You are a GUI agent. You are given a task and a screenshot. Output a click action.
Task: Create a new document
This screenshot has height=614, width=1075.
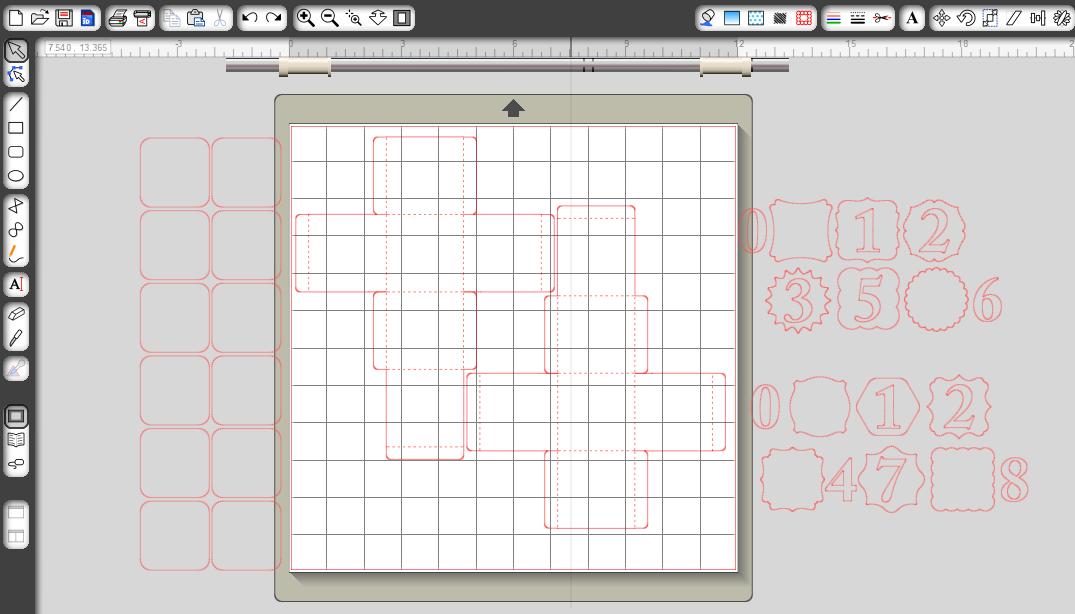coord(16,18)
